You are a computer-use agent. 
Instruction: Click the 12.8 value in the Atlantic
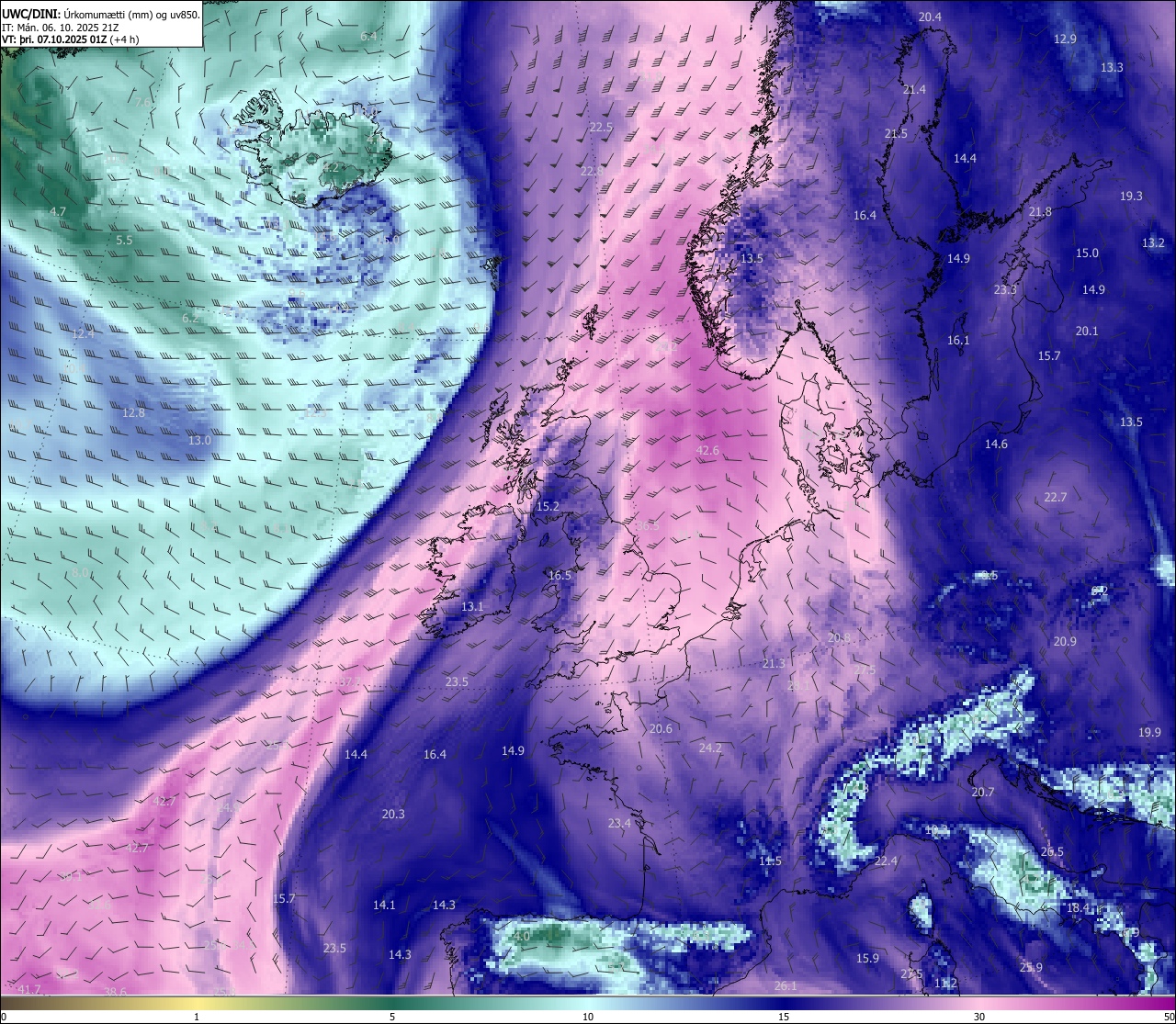133,413
